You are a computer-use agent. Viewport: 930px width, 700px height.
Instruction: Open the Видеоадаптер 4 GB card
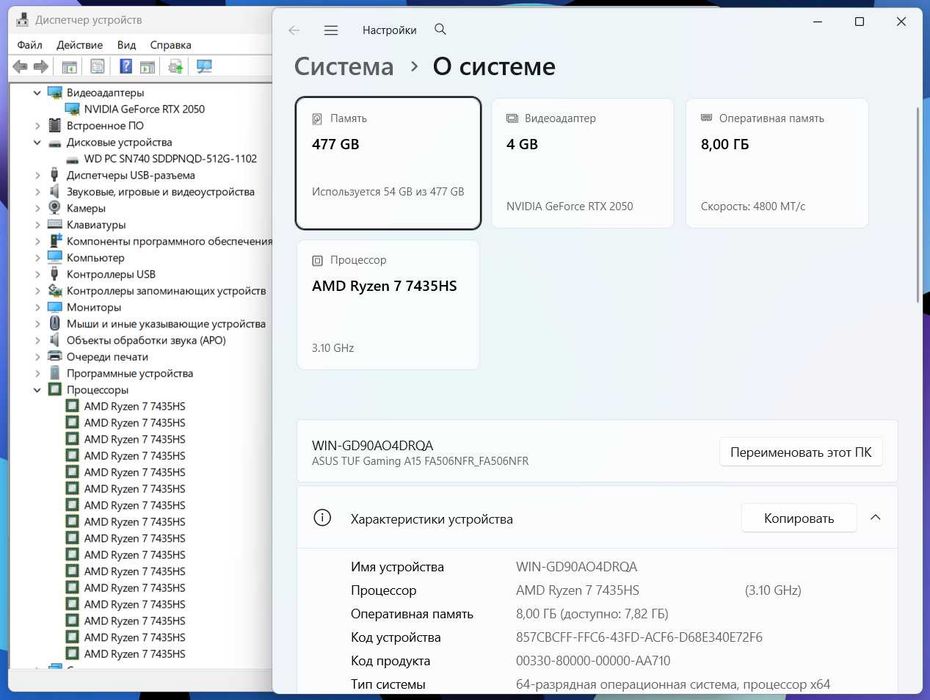click(582, 163)
